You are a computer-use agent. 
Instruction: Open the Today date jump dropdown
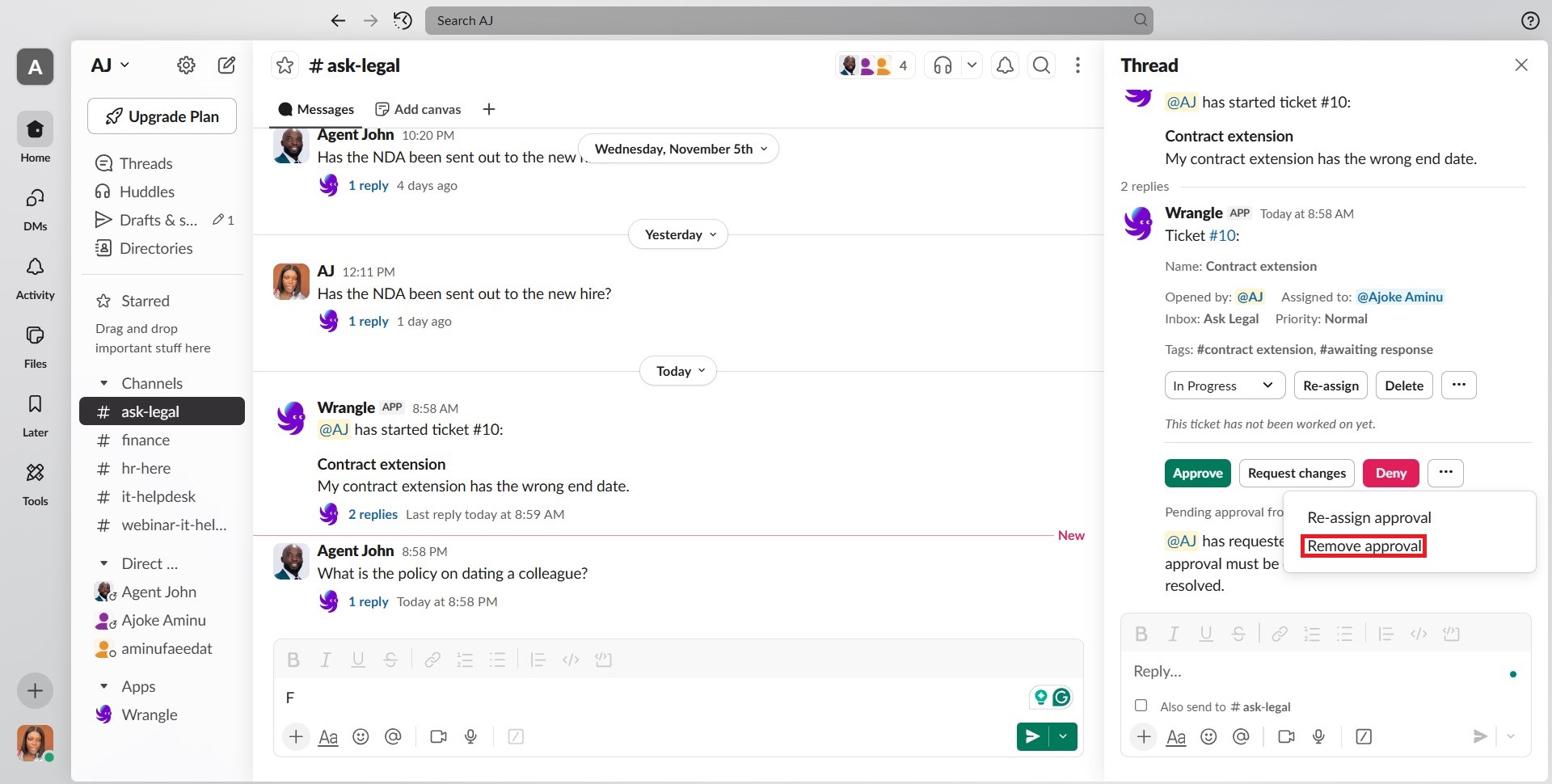[x=679, y=371]
